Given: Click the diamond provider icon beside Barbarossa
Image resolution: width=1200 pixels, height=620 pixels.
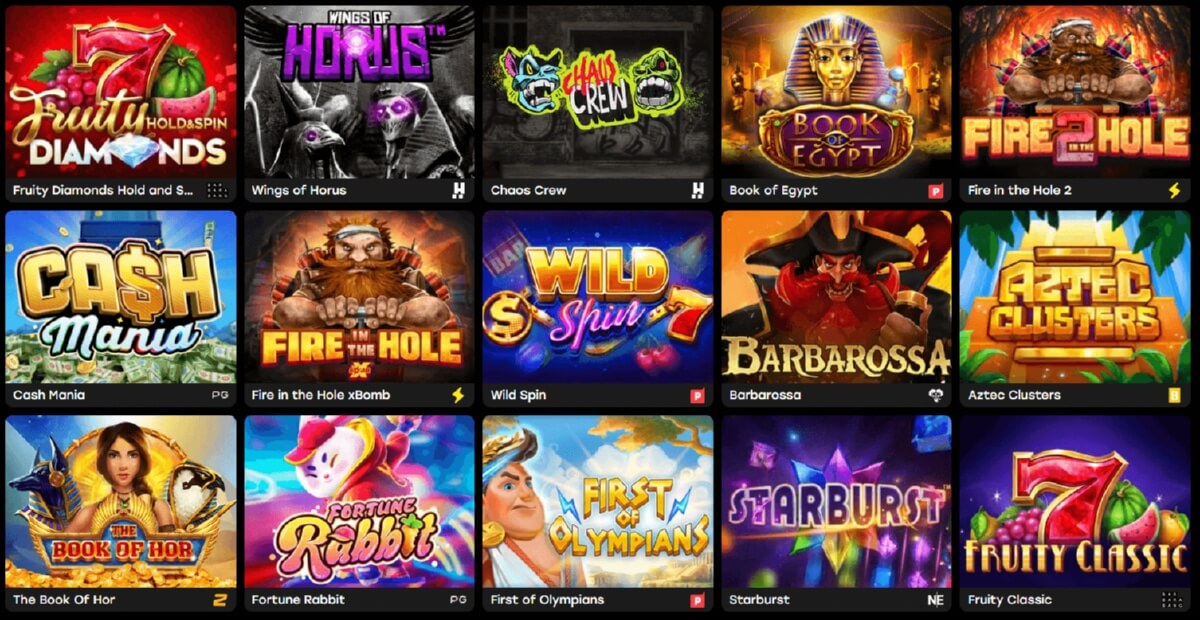Looking at the screenshot, I should (x=935, y=395).
